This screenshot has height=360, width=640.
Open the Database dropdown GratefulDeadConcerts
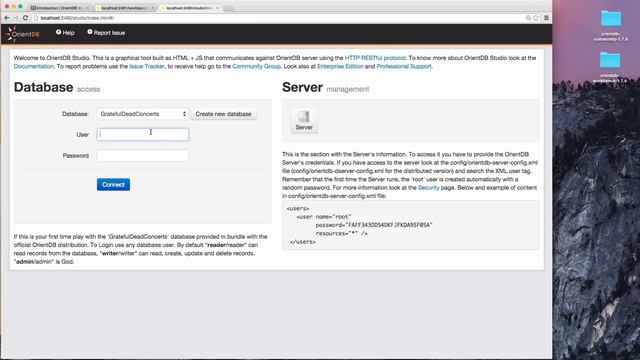(x=142, y=114)
